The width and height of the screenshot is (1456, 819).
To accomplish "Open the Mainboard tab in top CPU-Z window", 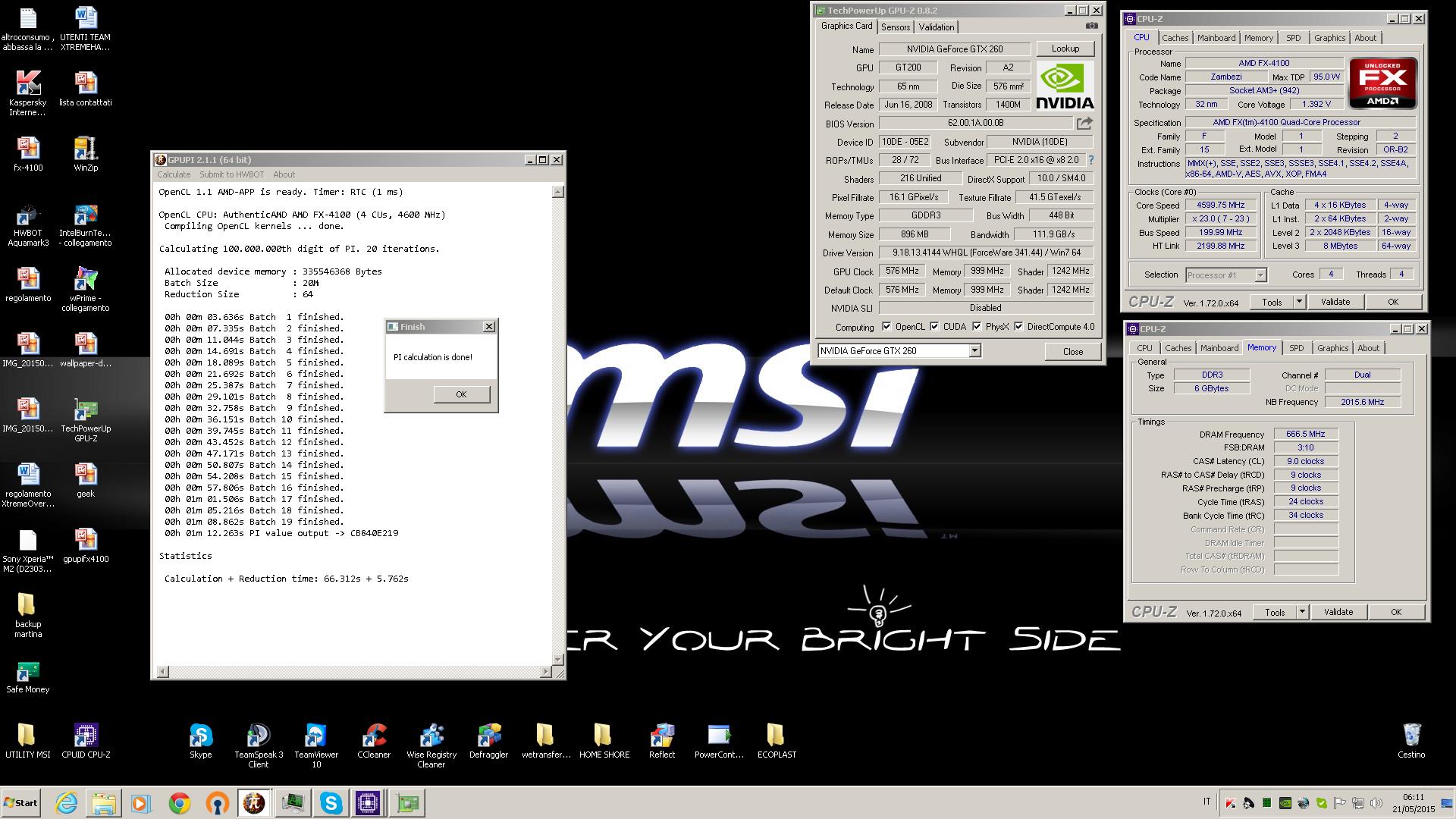I will [x=1216, y=38].
